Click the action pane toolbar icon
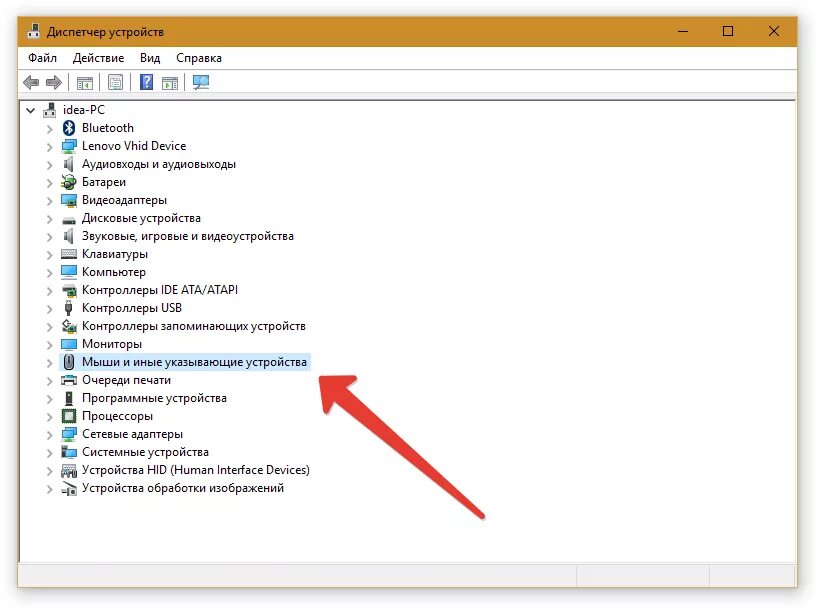The width and height of the screenshot is (819, 610). (x=170, y=83)
